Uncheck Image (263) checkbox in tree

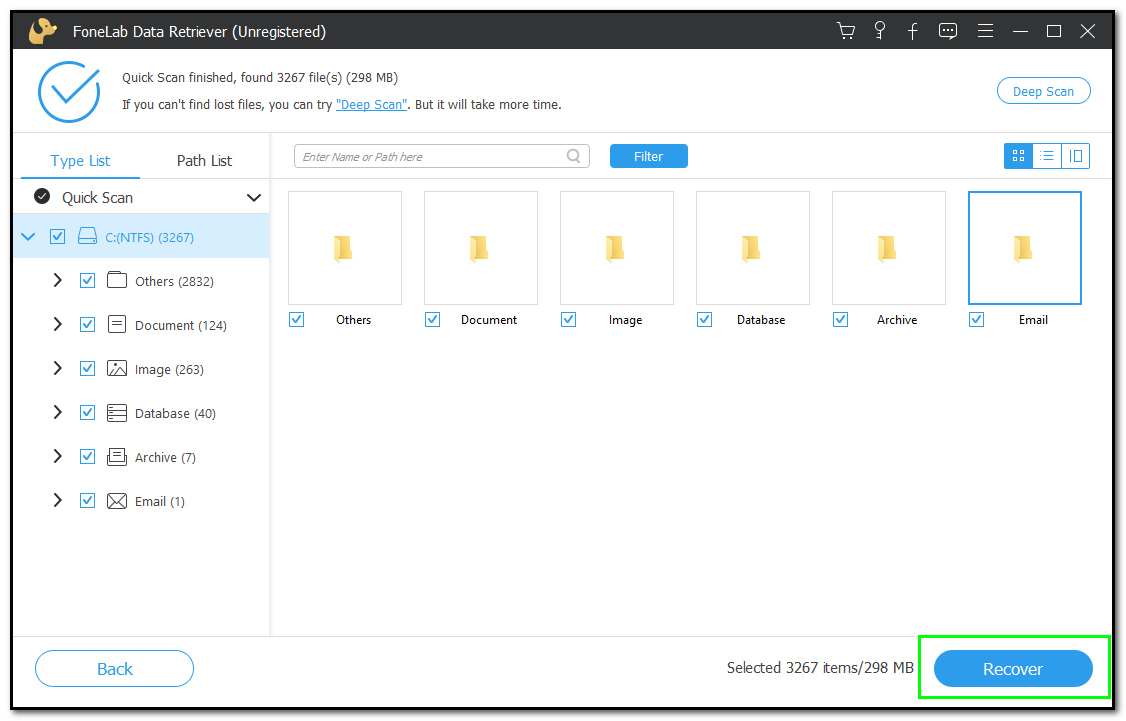(x=88, y=368)
